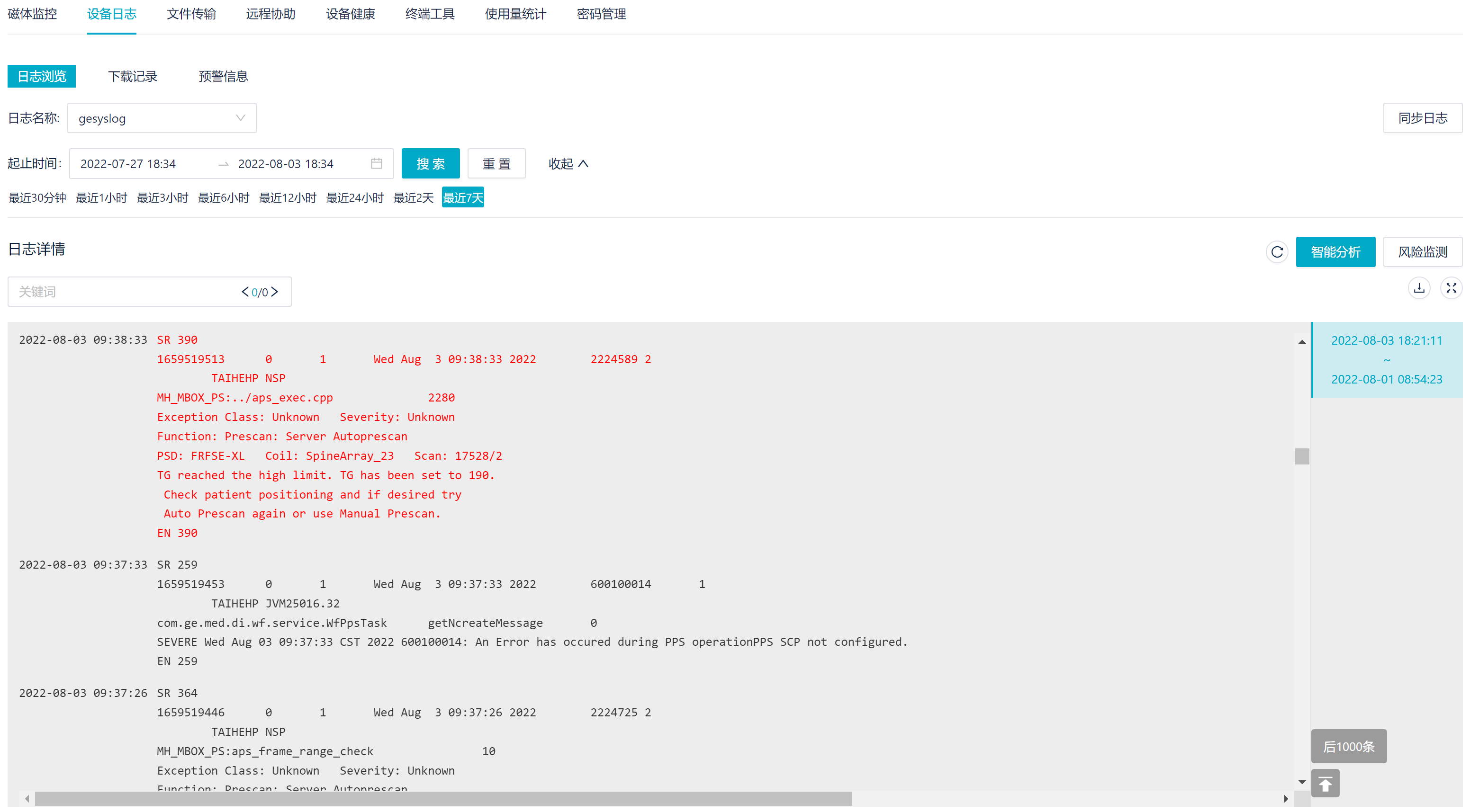Screen dimensions: 1470x812
Task: Click the 同步日志 button
Action: (1422, 118)
